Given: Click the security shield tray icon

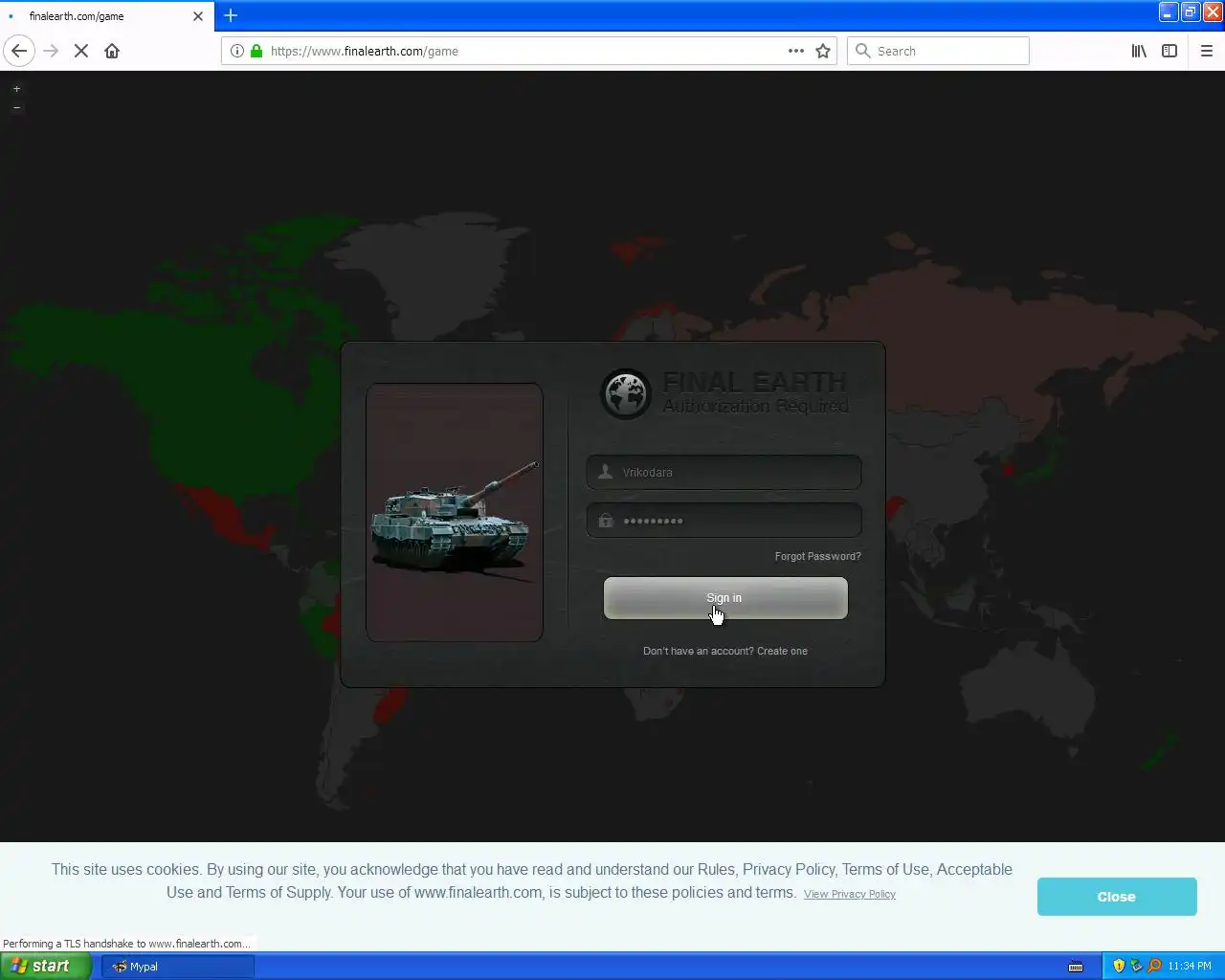Looking at the screenshot, I should tap(1119, 966).
